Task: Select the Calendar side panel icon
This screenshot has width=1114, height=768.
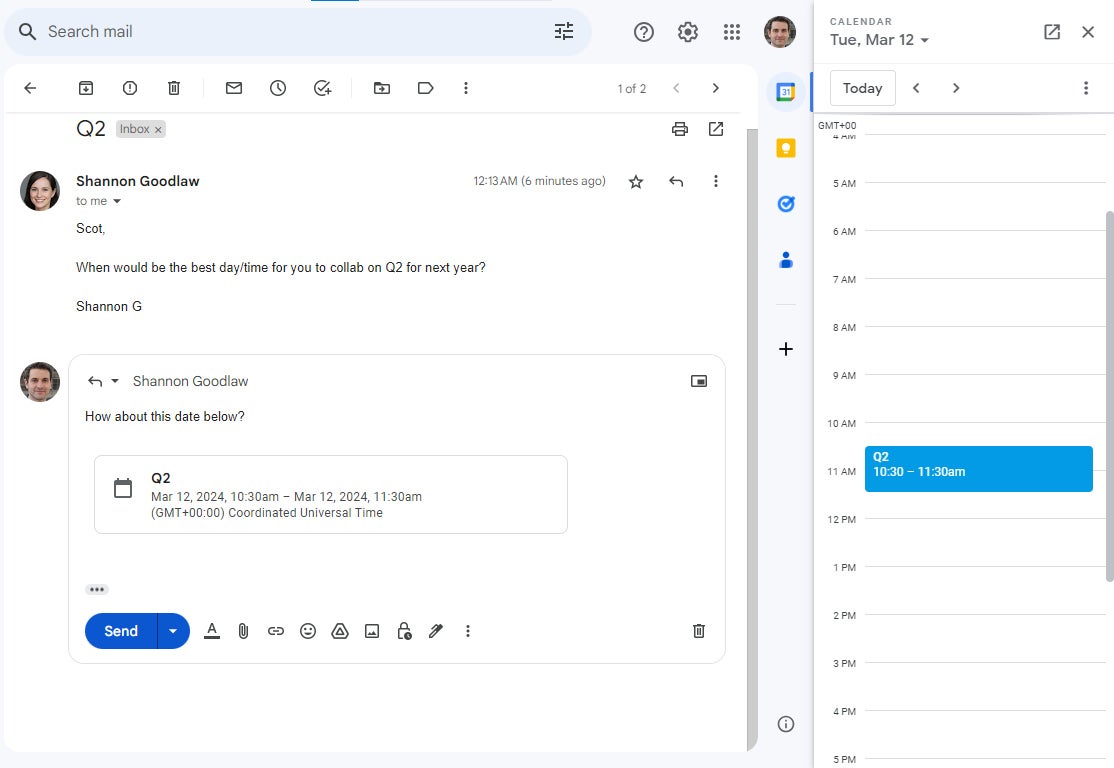Action: 786,92
